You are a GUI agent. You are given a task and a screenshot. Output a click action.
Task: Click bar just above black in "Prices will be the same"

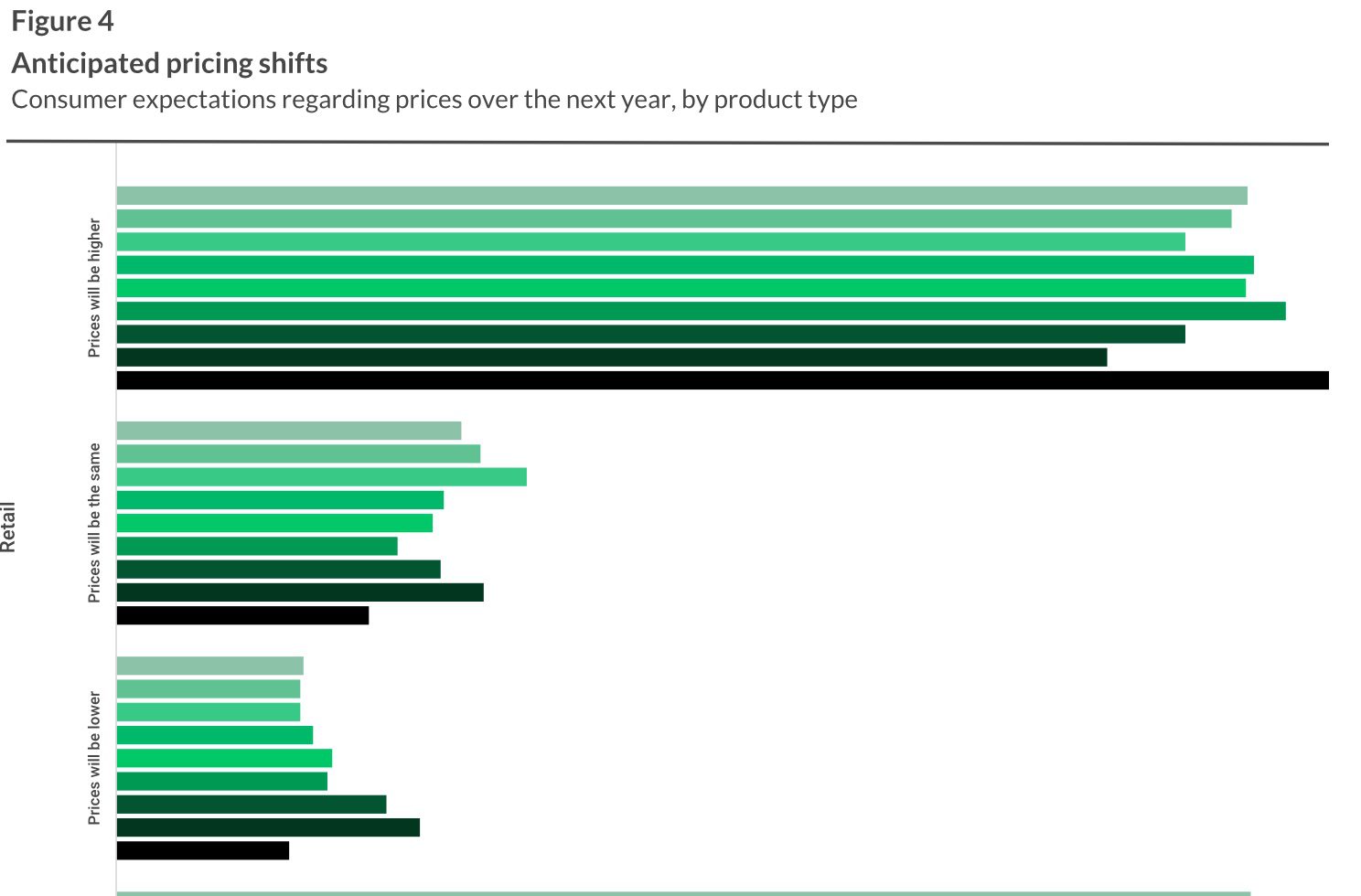point(300,592)
